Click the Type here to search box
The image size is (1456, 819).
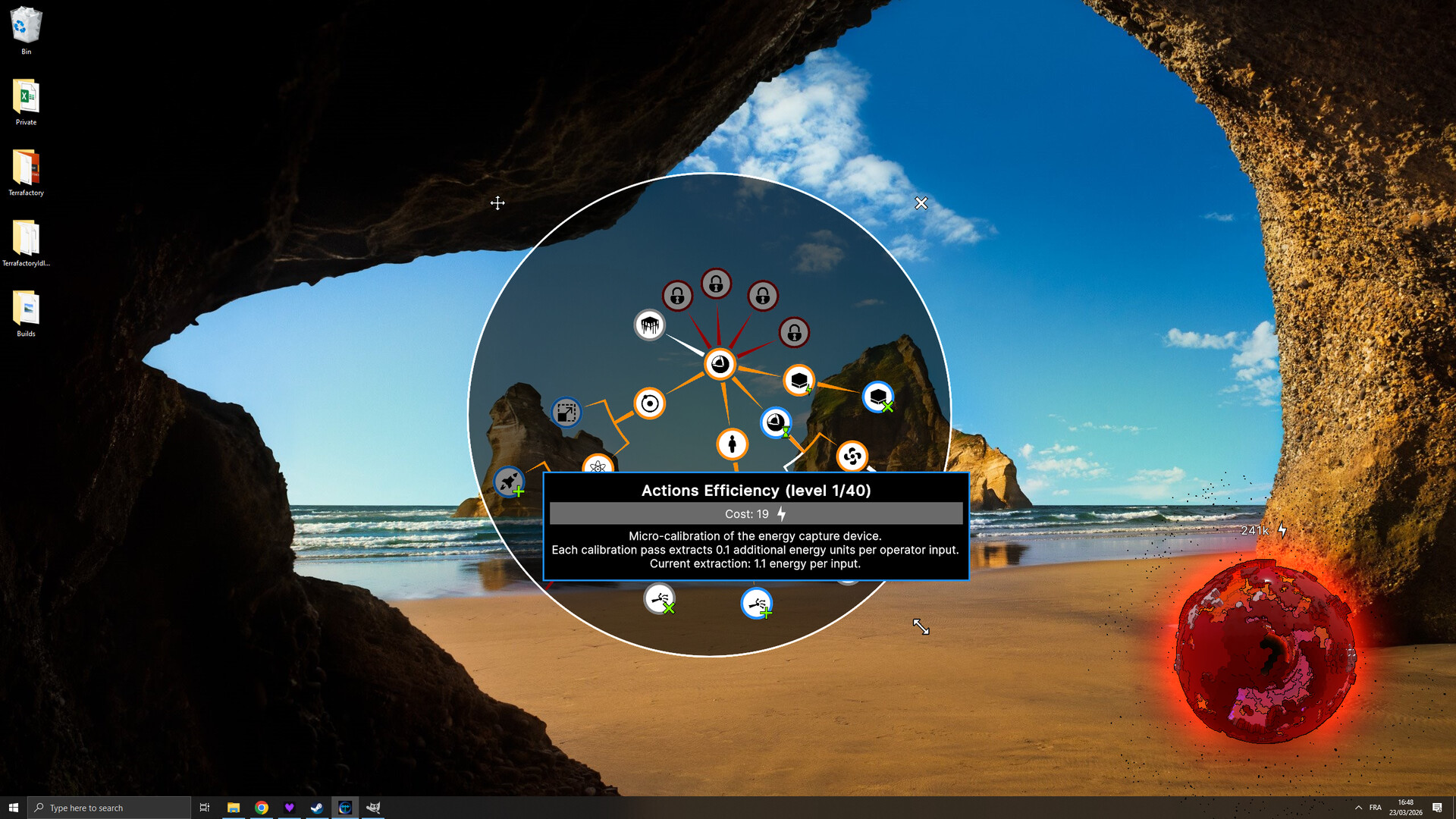[110, 808]
